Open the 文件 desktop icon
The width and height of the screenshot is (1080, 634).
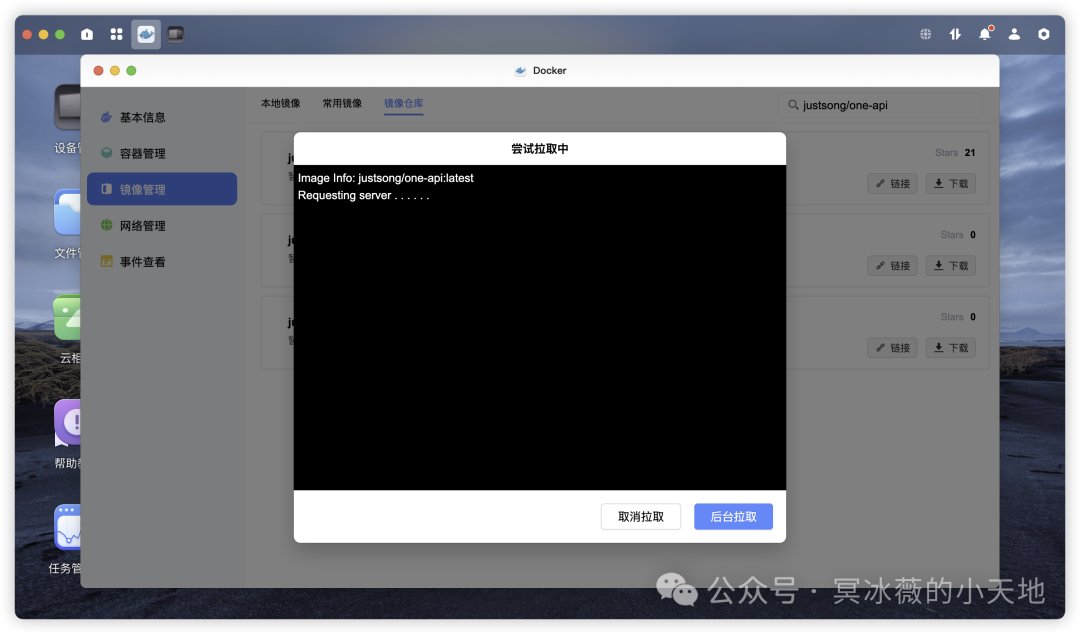(68, 212)
